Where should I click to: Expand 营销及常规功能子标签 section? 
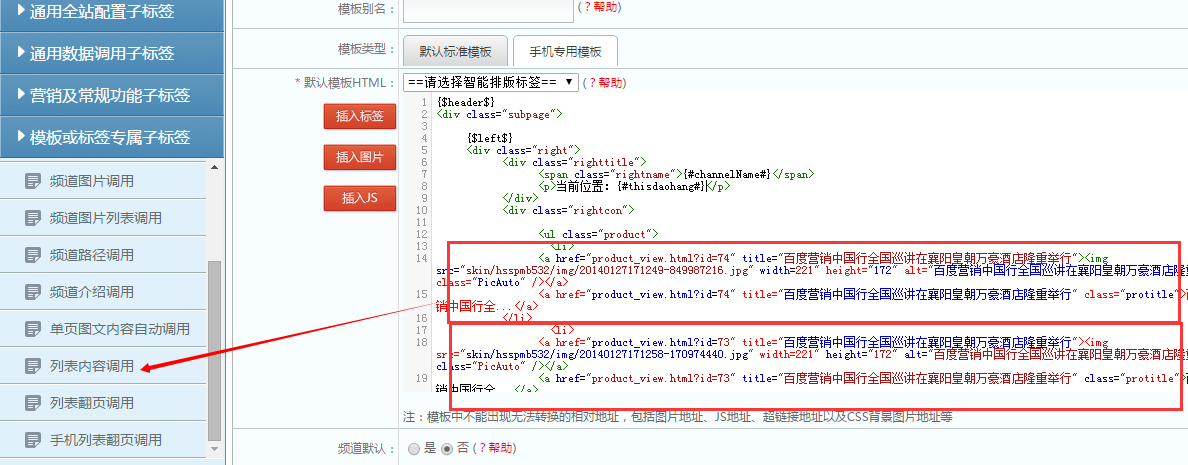(111, 95)
